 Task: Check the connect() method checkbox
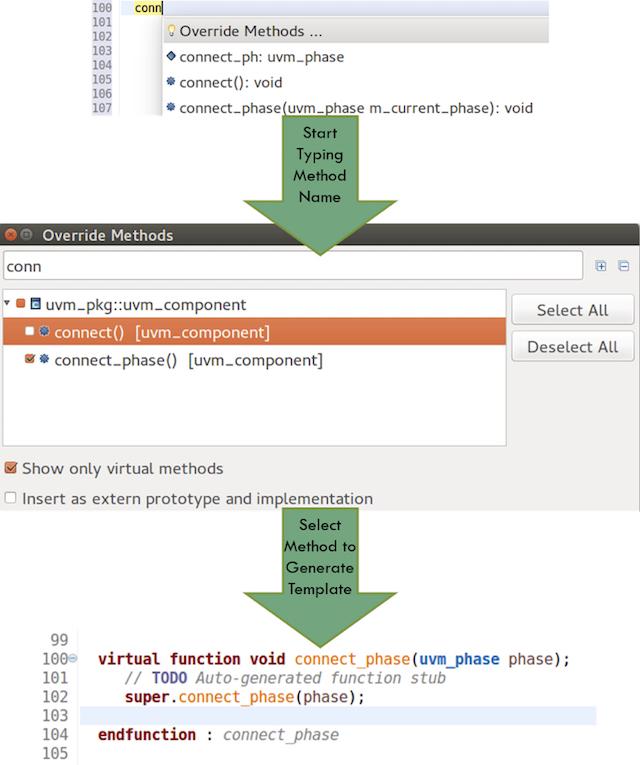point(29,332)
